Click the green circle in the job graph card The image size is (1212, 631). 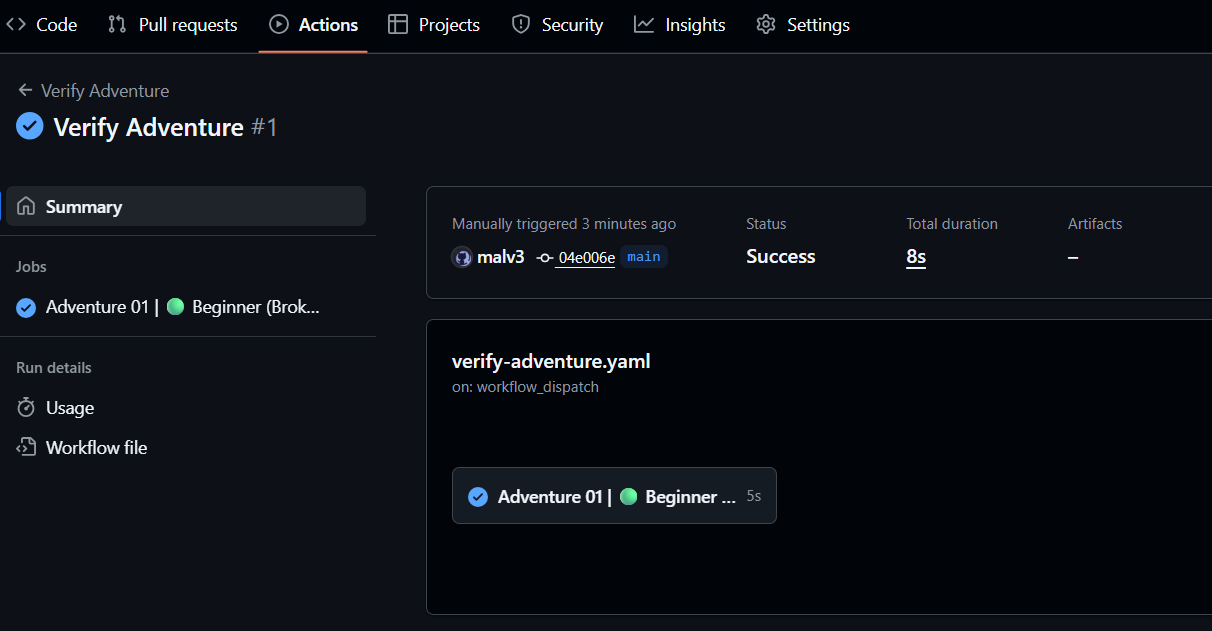pos(628,496)
